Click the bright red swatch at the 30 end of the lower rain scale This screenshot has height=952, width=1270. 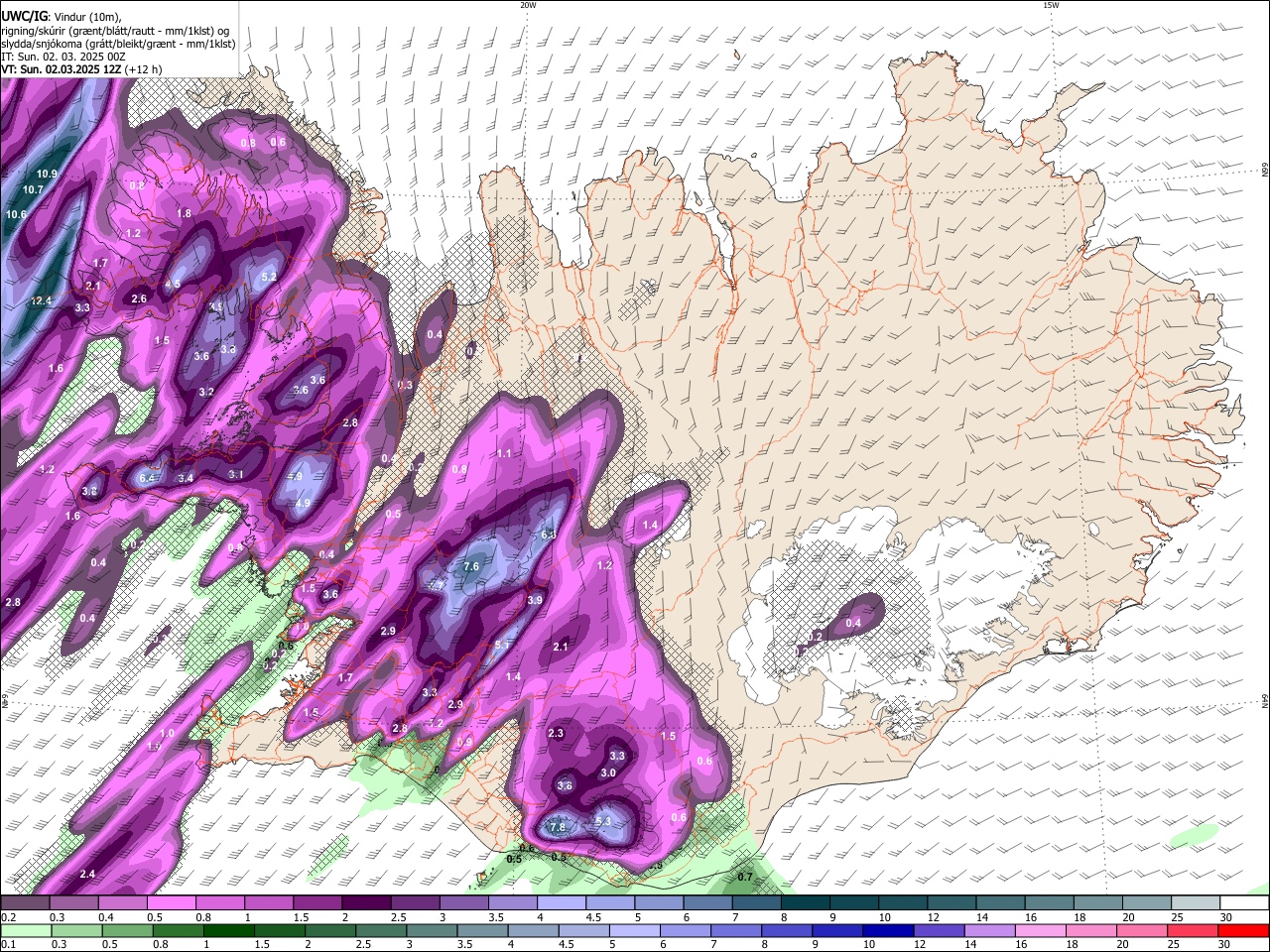[x=1242, y=930]
